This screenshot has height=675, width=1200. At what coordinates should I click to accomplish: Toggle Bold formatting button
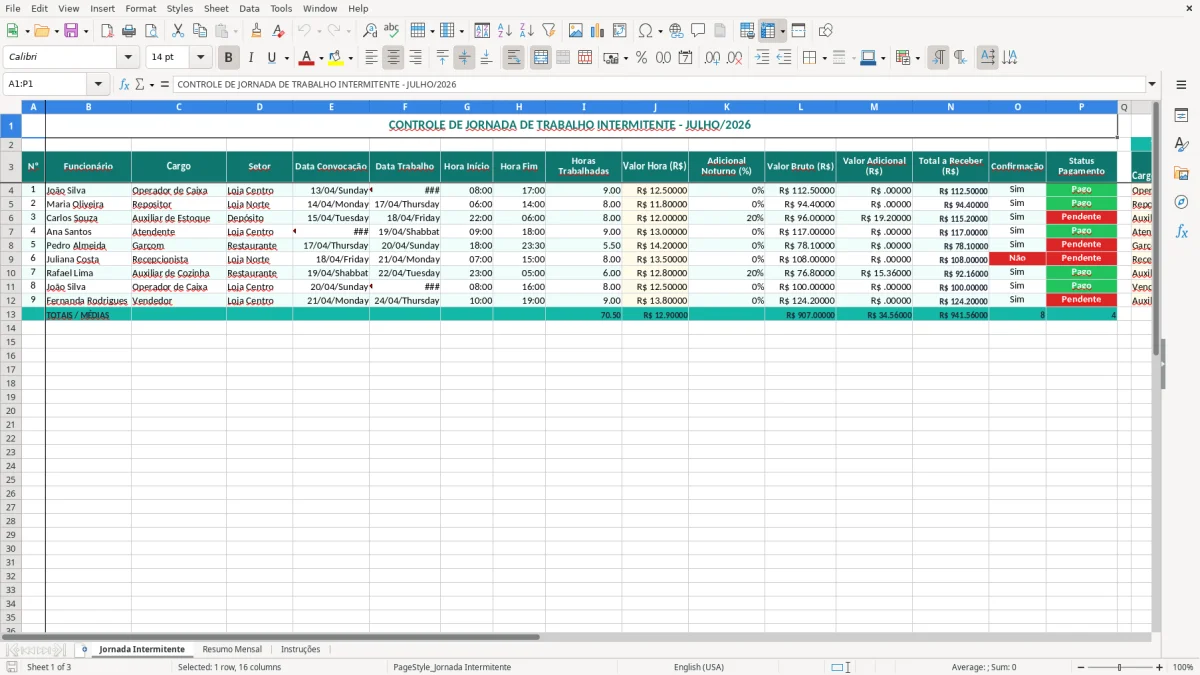point(228,58)
